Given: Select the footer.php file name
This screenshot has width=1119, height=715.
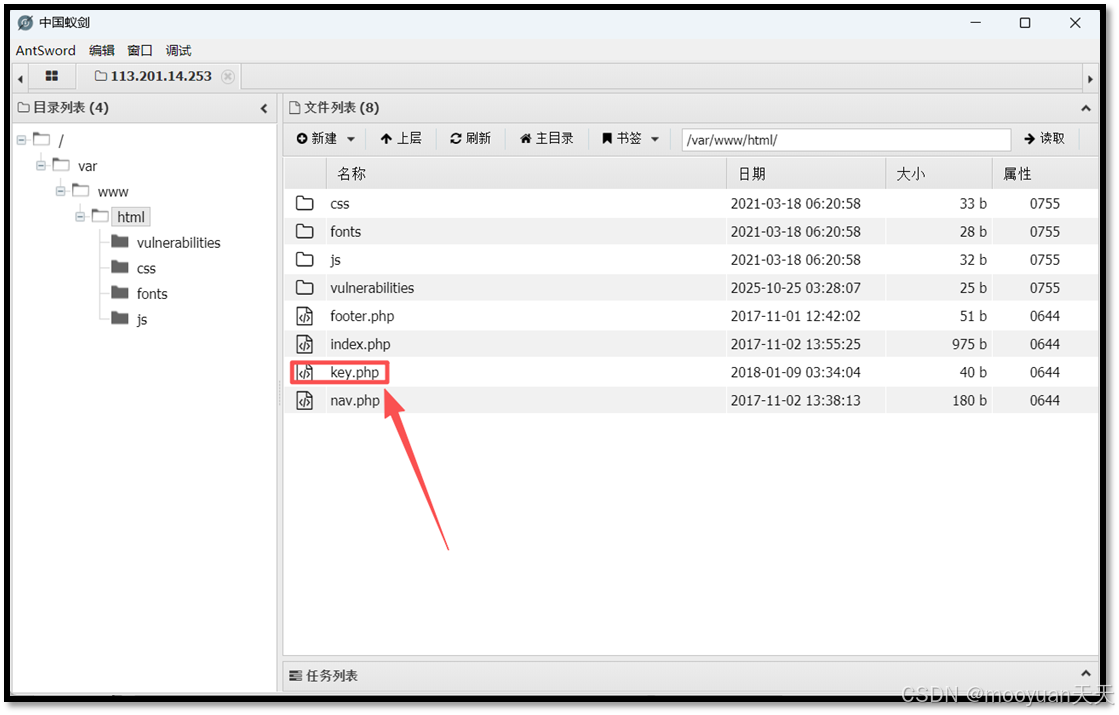Looking at the screenshot, I should (x=362, y=316).
